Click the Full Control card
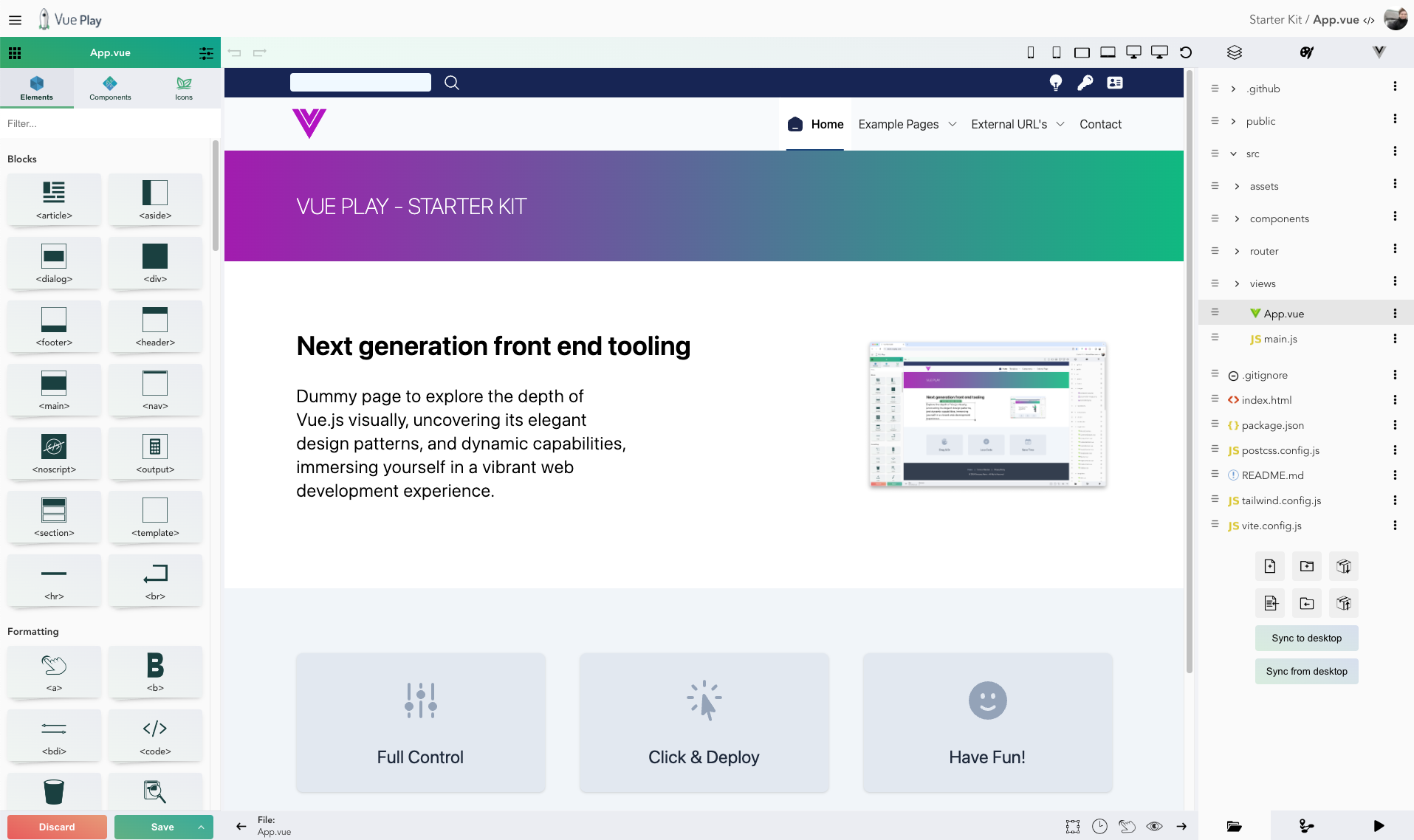 pyautogui.click(x=421, y=722)
